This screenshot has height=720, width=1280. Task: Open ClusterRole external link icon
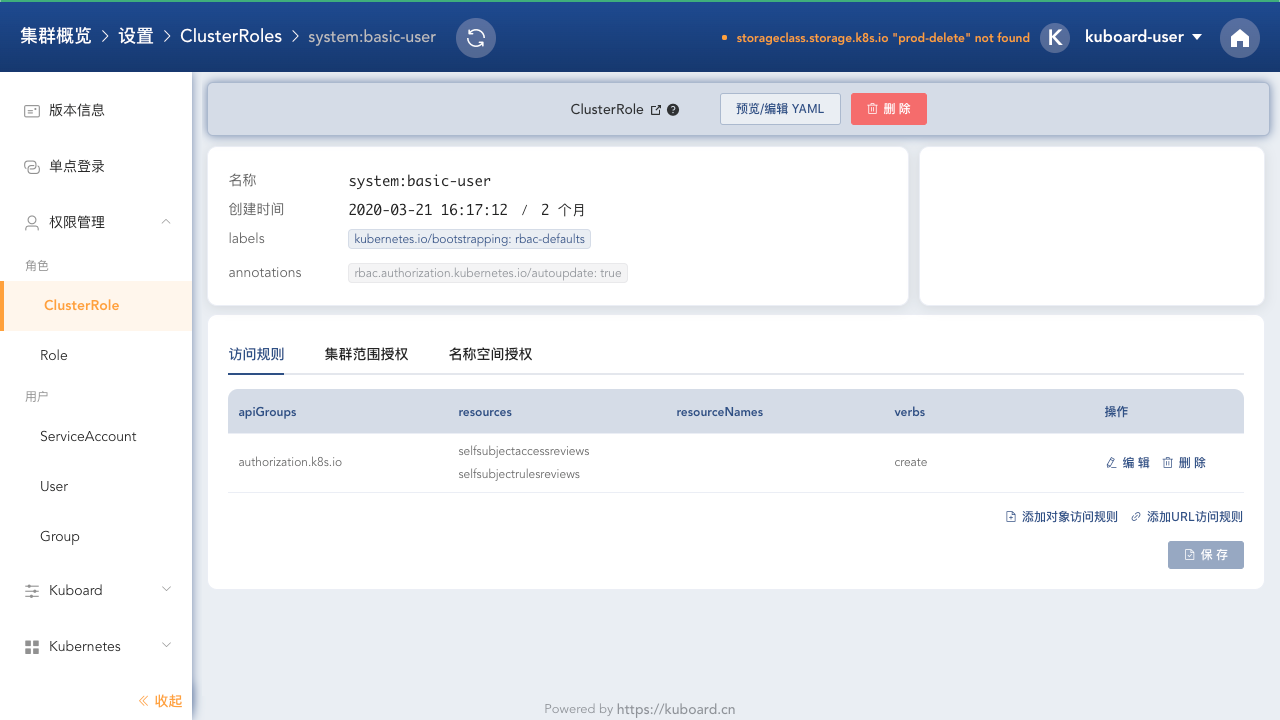[x=656, y=110]
